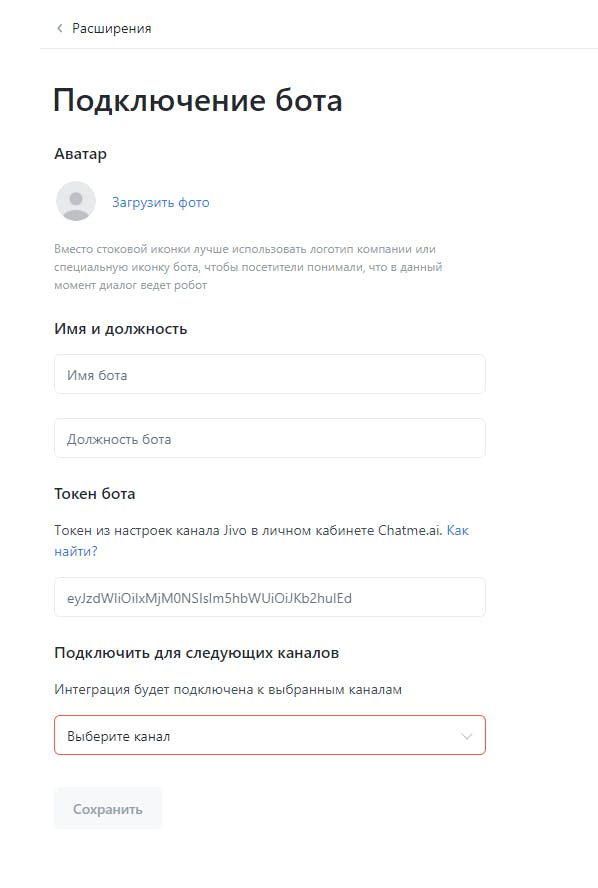Image resolution: width=598 pixels, height=888 pixels.
Task: Click the Сохранить button
Action: click(108, 809)
